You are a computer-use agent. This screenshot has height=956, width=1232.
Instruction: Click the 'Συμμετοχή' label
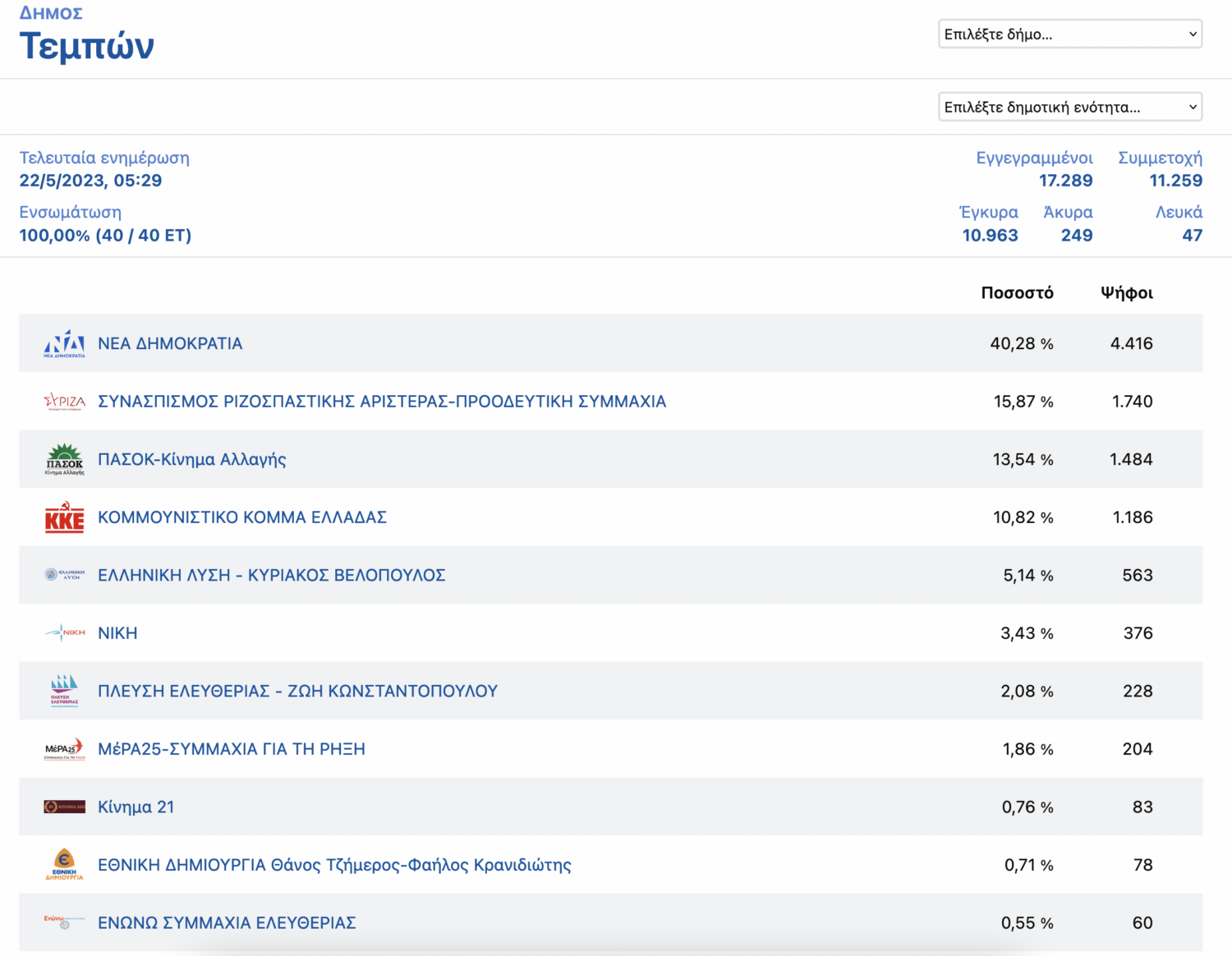[1160, 158]
